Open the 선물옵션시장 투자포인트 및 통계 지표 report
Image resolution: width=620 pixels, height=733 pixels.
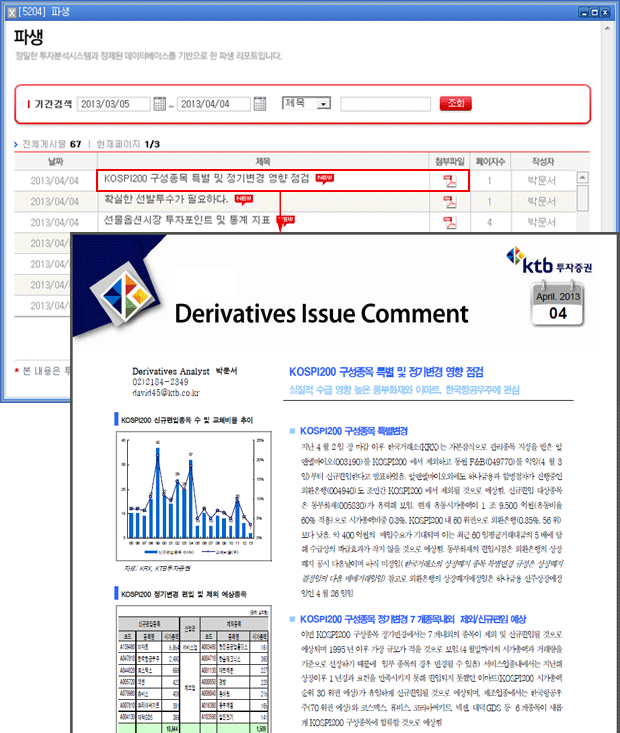(x=187, y=221)
